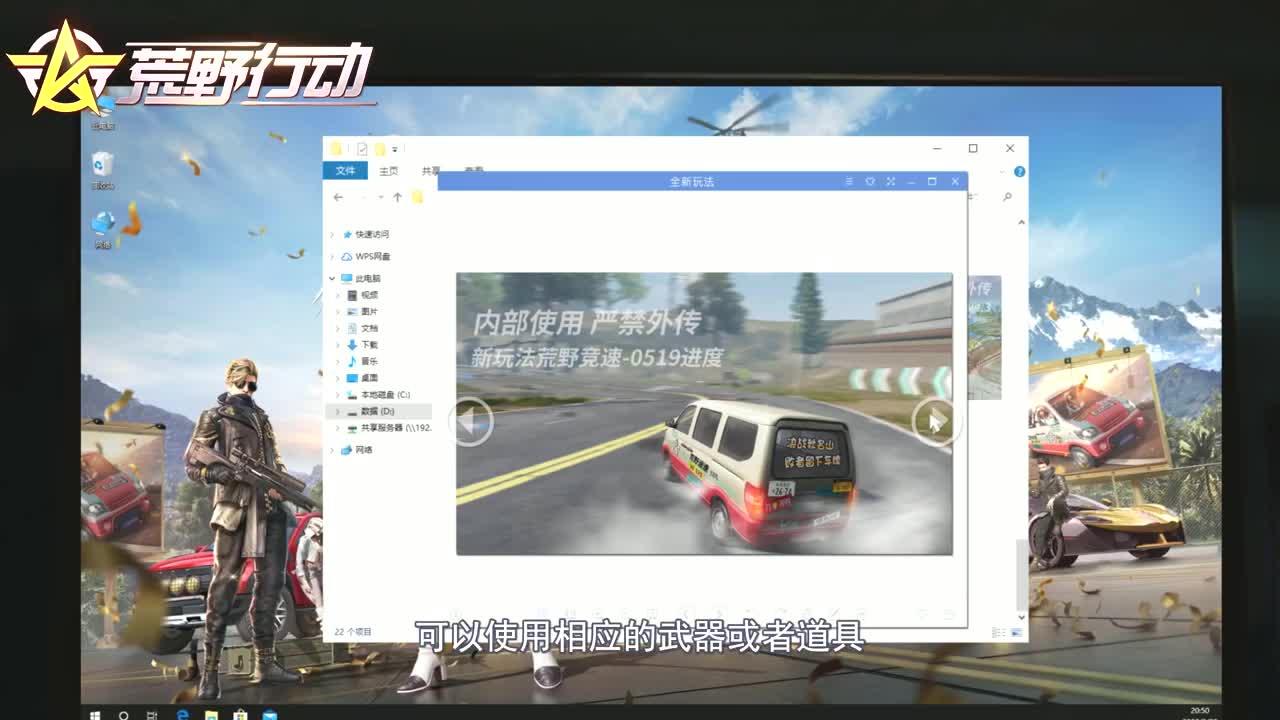
Task: Collapse the ribbon using the chevron near help
Action: point(1003,171)
